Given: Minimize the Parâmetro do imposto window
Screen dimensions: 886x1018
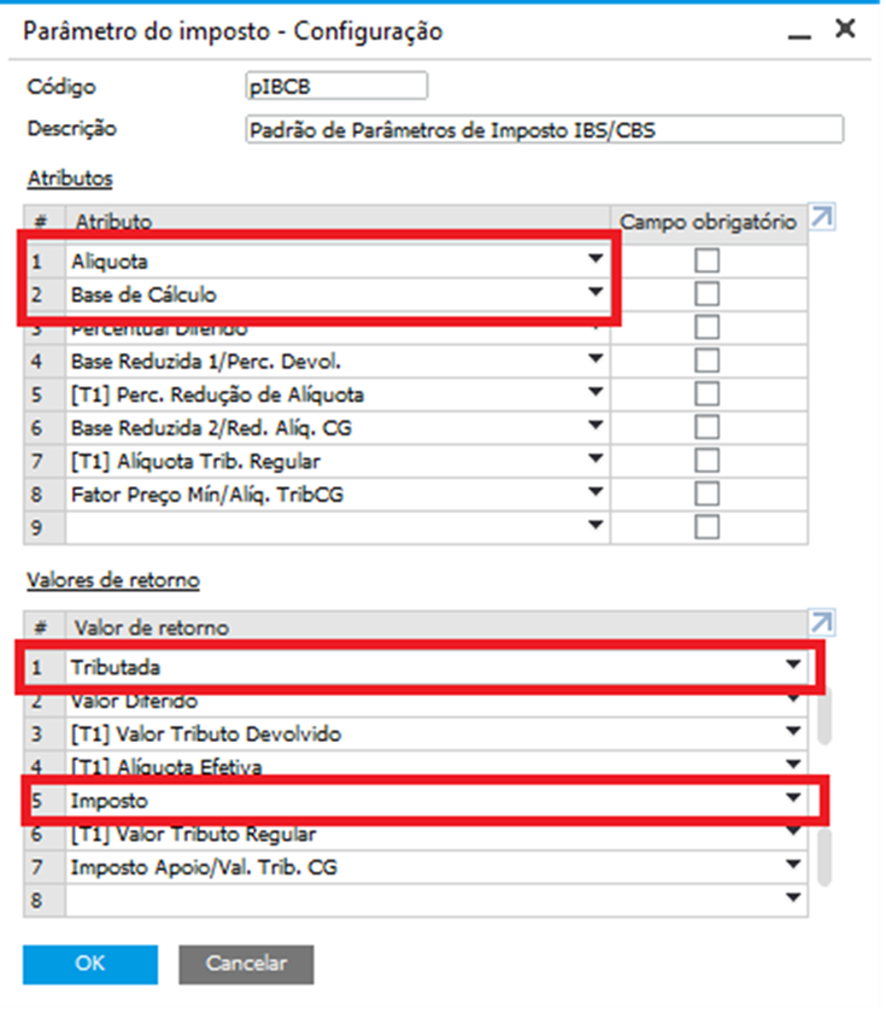Looking at the screenshot, I should coord(799,33).
